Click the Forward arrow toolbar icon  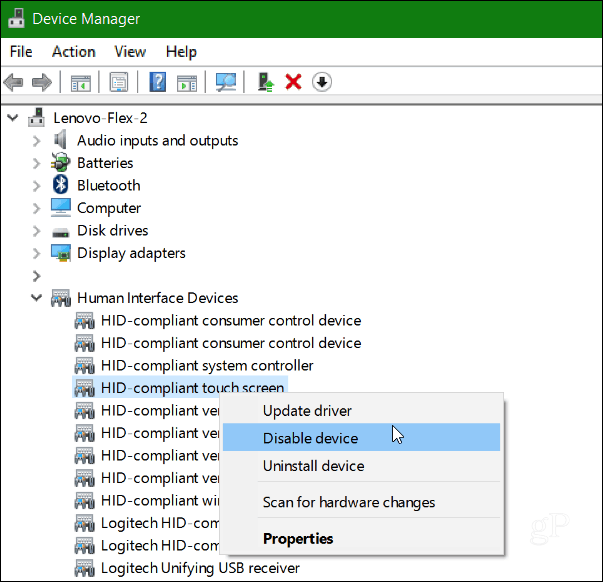tap(42, 82)
